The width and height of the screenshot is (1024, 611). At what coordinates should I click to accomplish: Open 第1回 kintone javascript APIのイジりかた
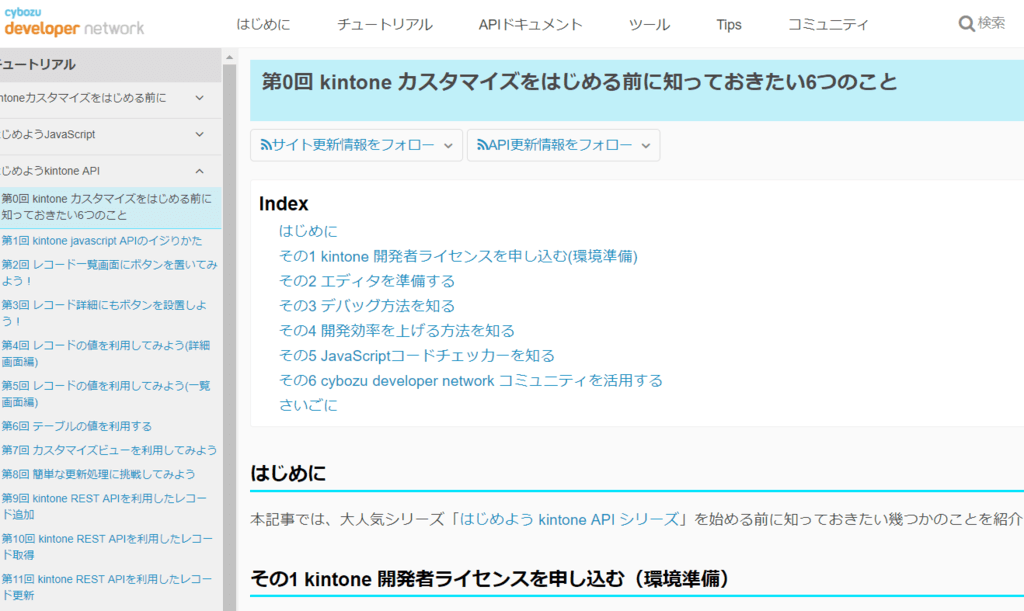click(101, 241)
